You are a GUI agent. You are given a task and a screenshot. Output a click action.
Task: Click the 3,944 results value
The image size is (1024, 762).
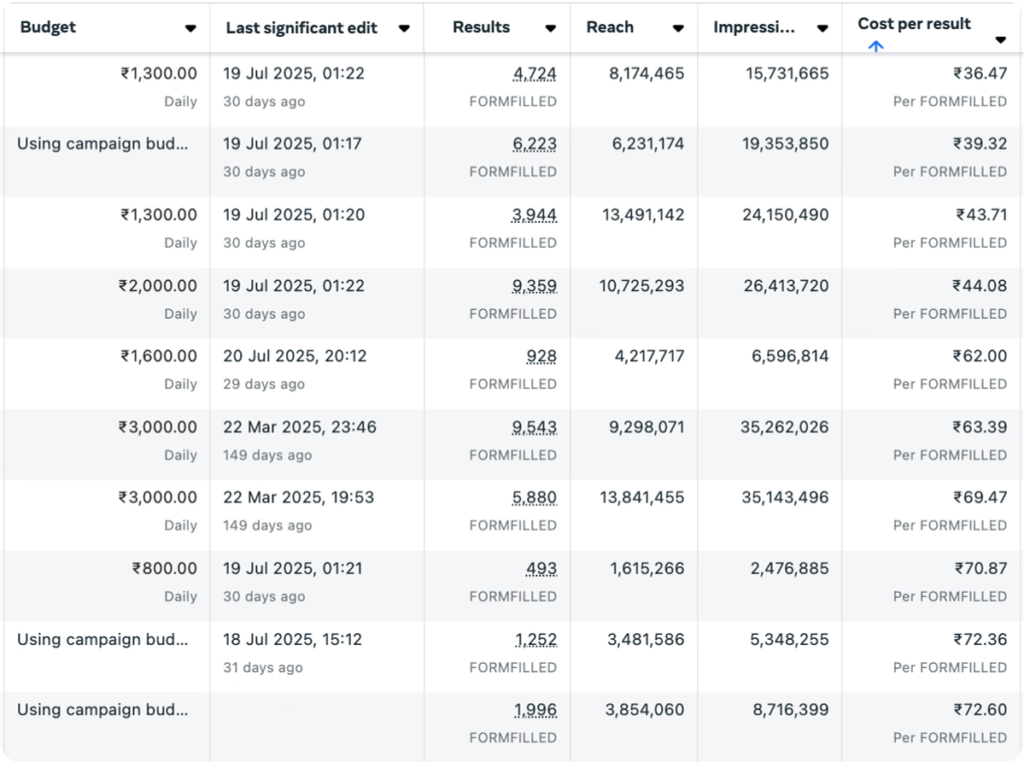534,215
